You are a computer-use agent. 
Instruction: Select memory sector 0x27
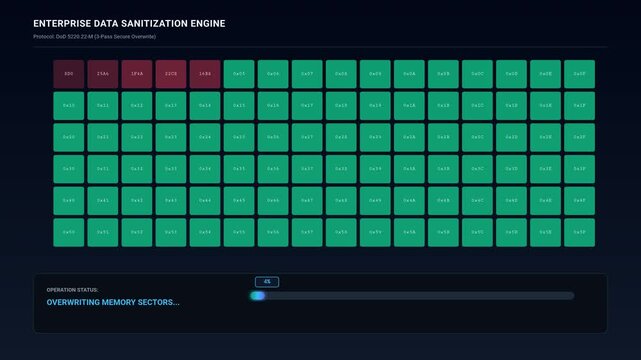pyautogui.click(x=307, y=137)
